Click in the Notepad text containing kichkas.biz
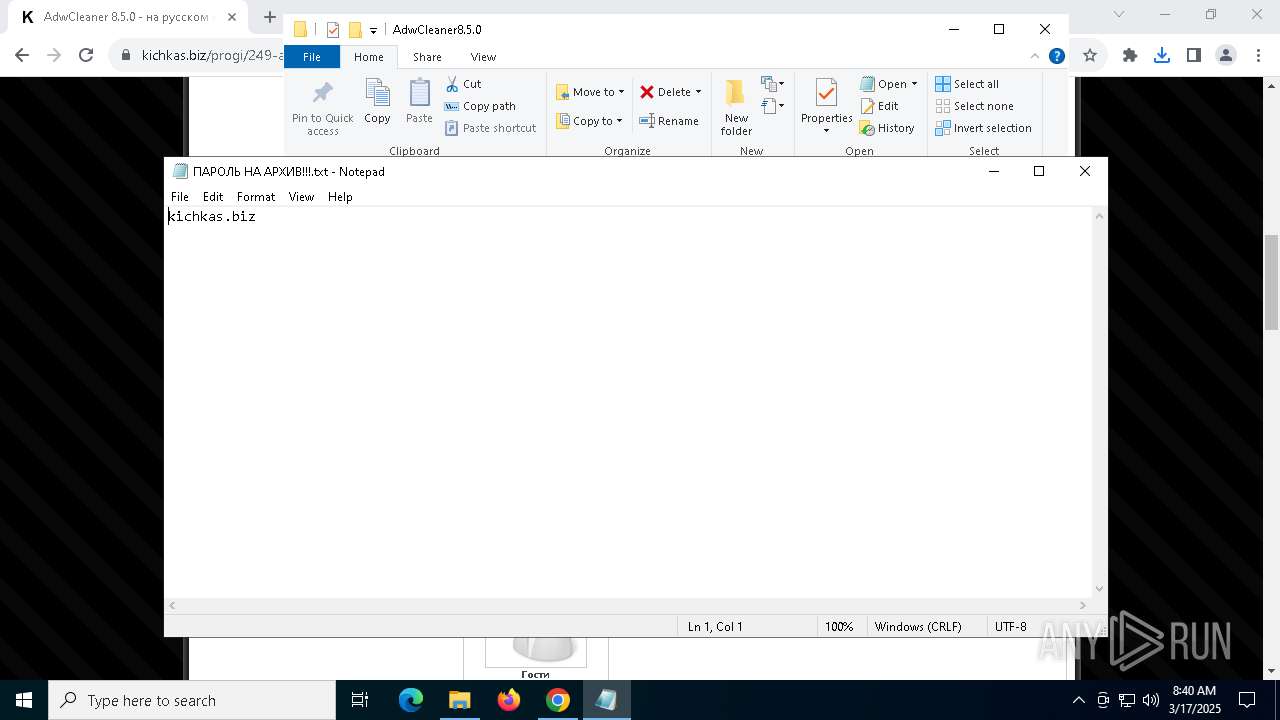1280x720 pixels. coord(212,216)
